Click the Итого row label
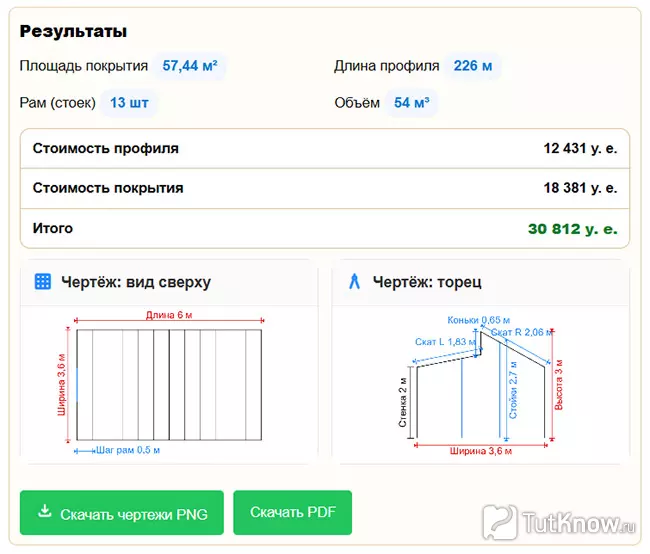 (53, 228)
